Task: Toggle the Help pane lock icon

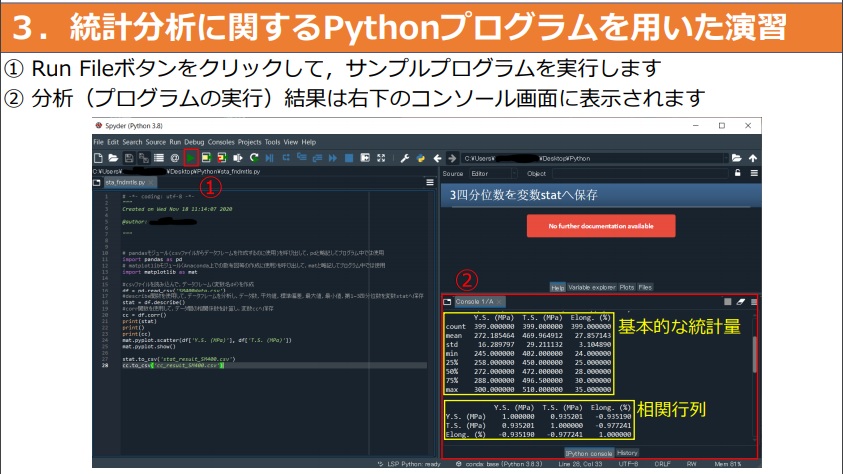Action: coord(738,173)
